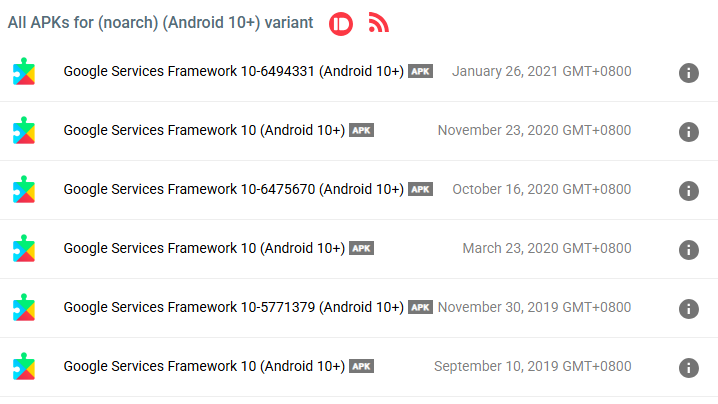Open the Framework 10 link dated September 10, 2019
The image size is (718, 404).
[204, 367]
